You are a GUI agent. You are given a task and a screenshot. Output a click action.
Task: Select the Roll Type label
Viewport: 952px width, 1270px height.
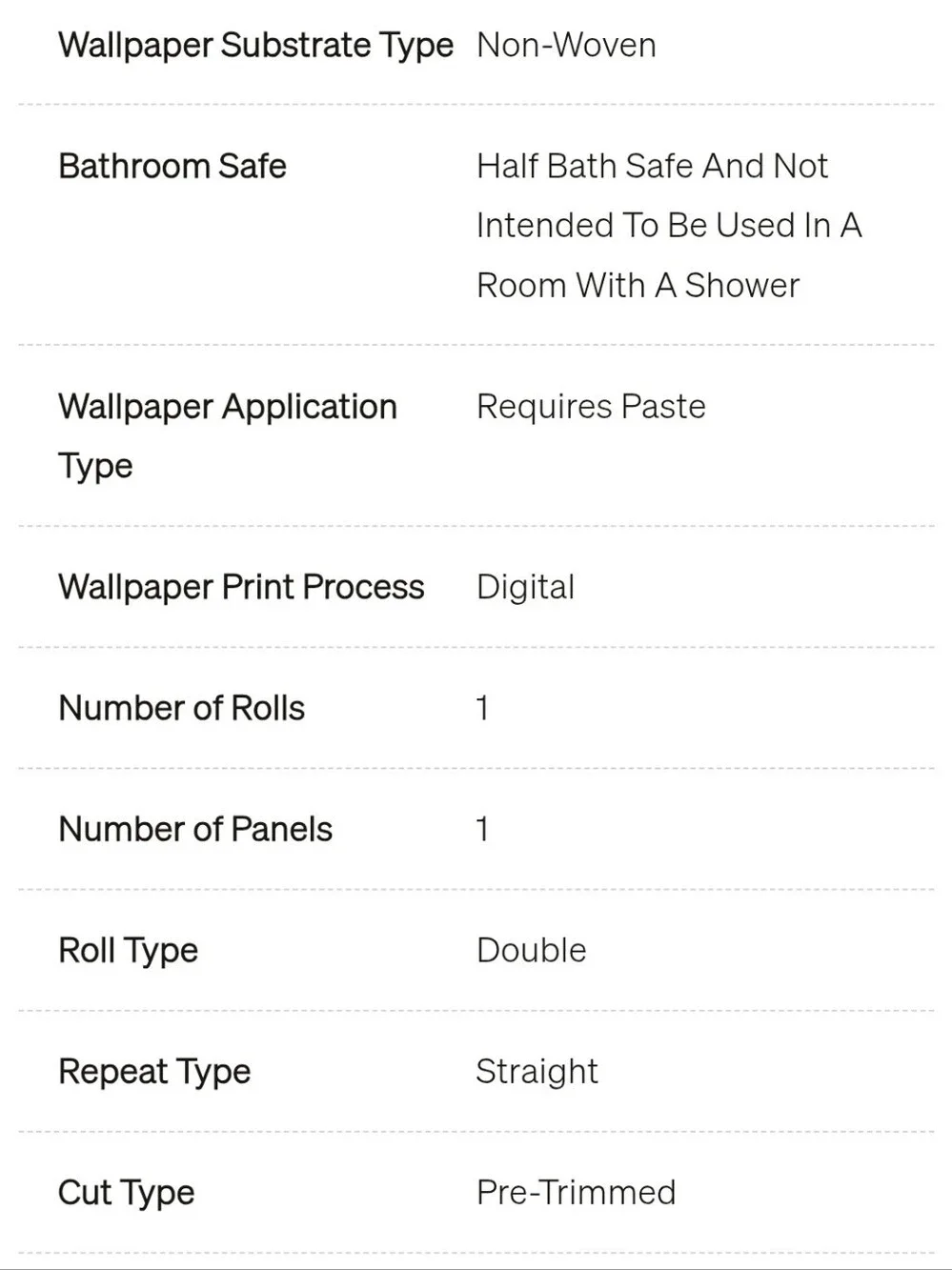(x=128, y=951)
